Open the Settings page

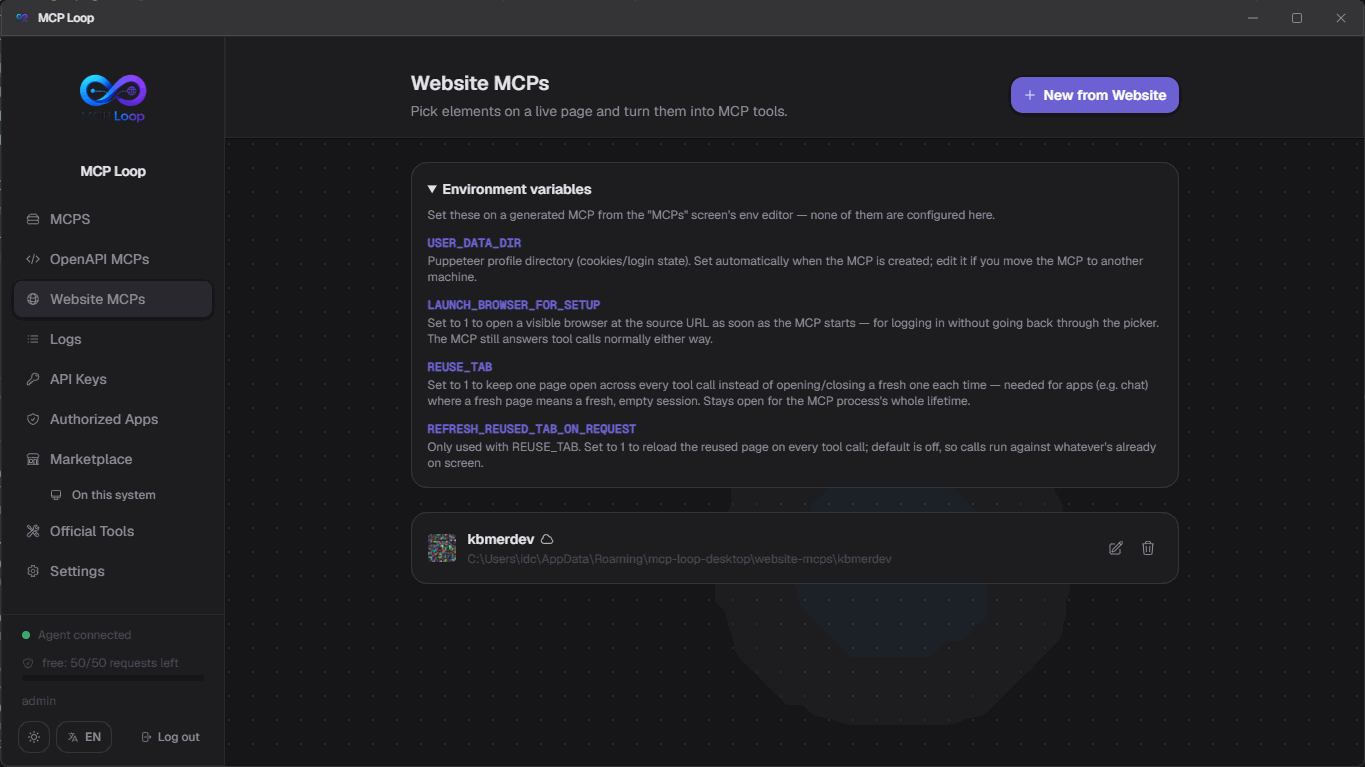pyautogui.click(x=113, y=571)
